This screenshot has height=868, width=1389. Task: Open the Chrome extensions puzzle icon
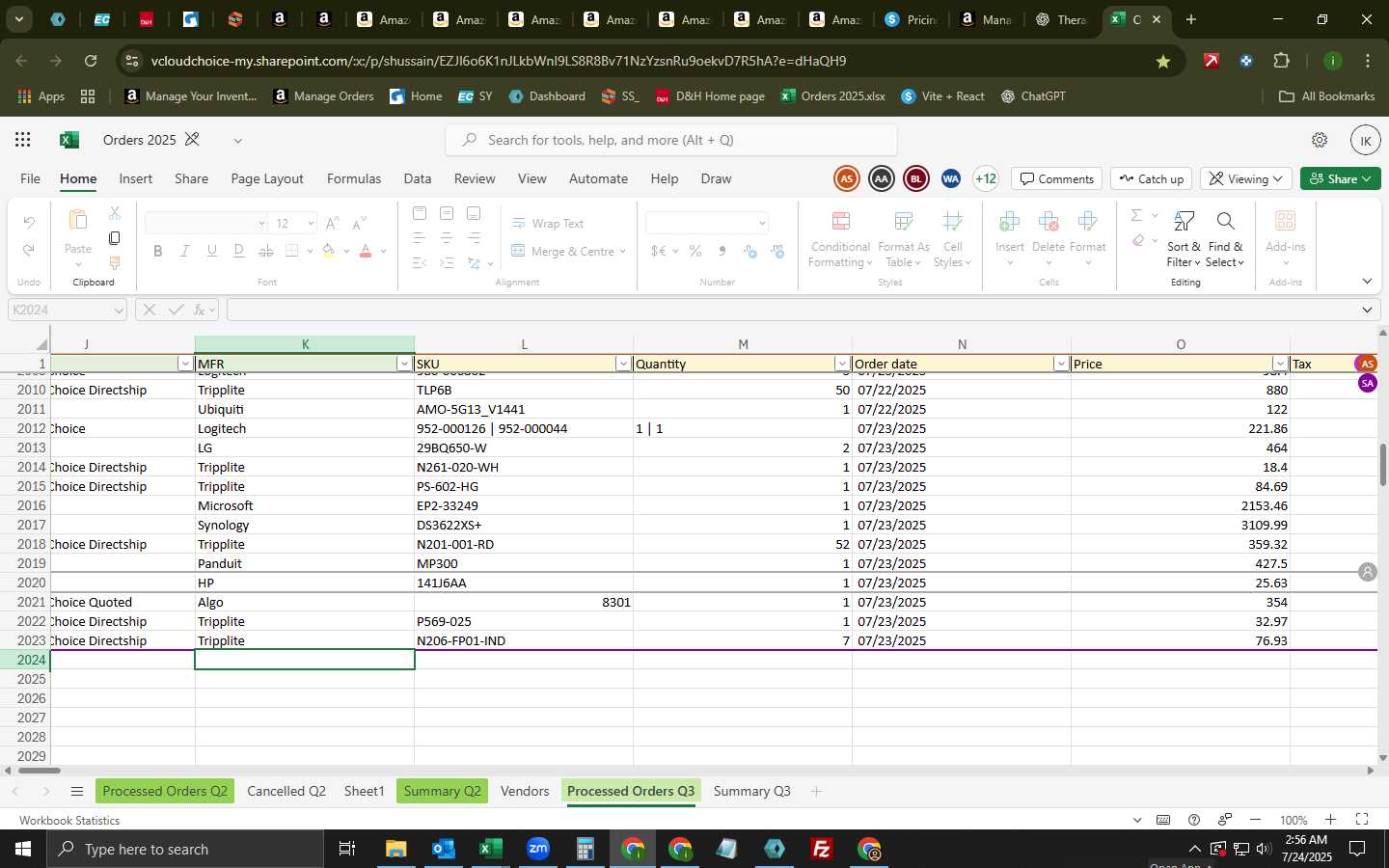[x=1281, y=61]
